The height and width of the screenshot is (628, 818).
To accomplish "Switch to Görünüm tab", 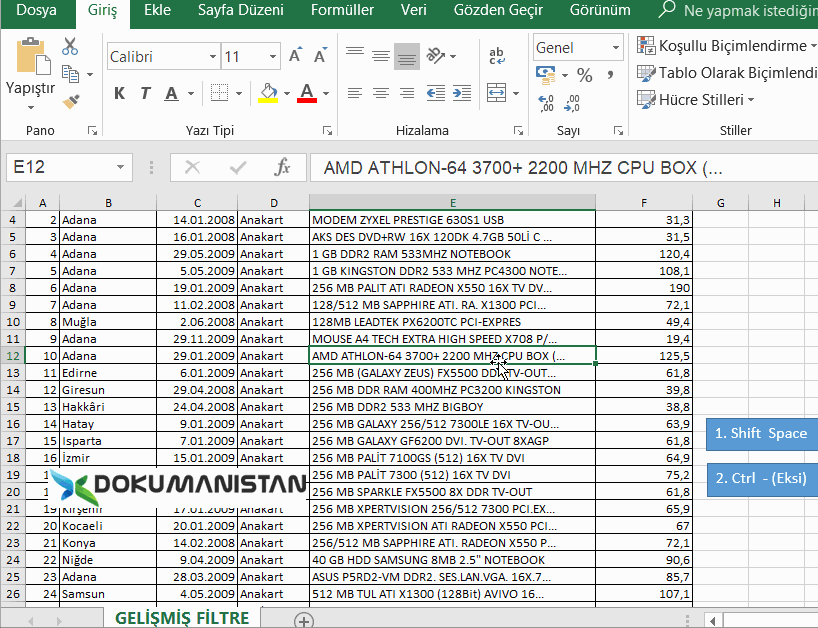I will click(600, 10).
